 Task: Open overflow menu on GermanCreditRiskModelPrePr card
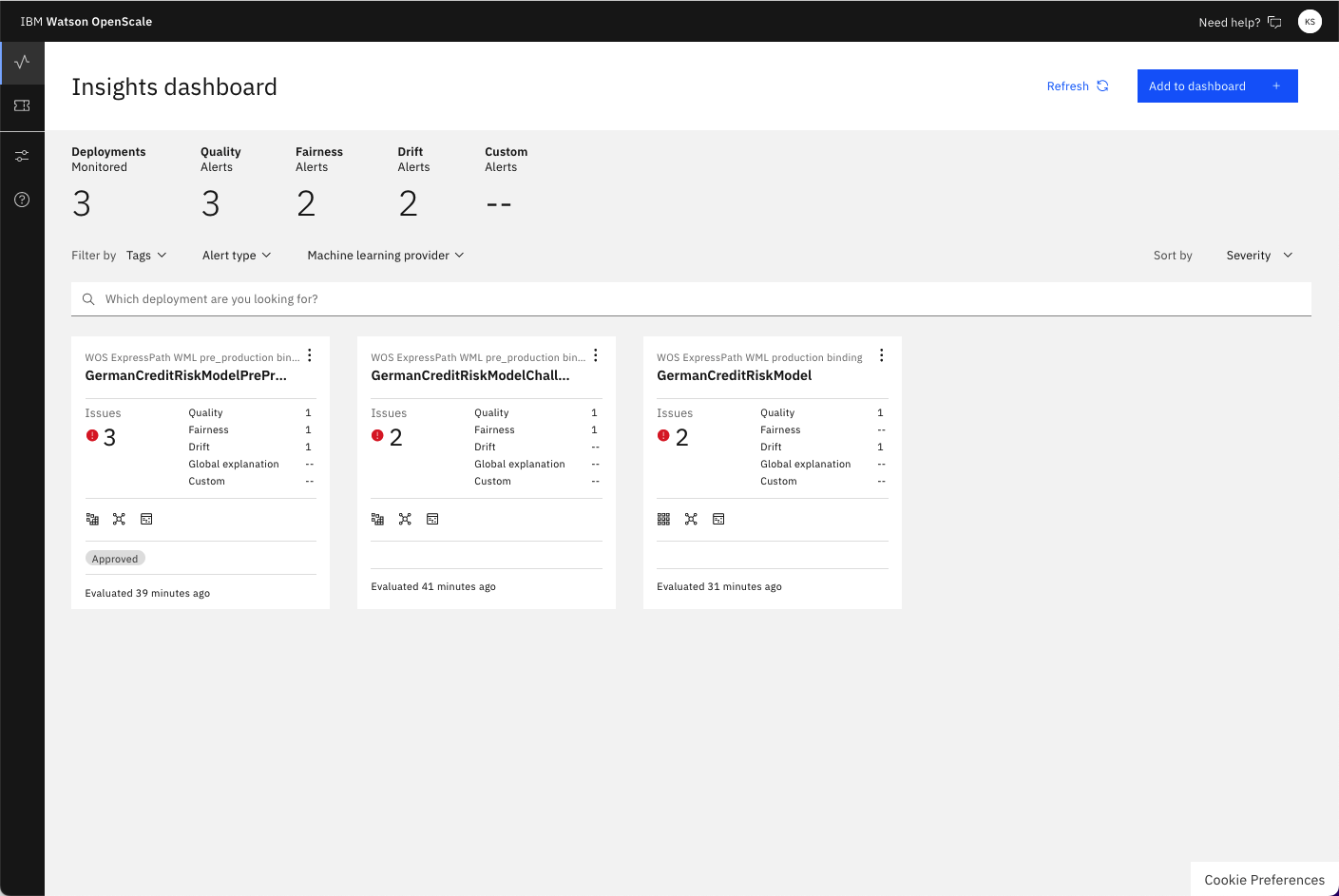[310, 355]
